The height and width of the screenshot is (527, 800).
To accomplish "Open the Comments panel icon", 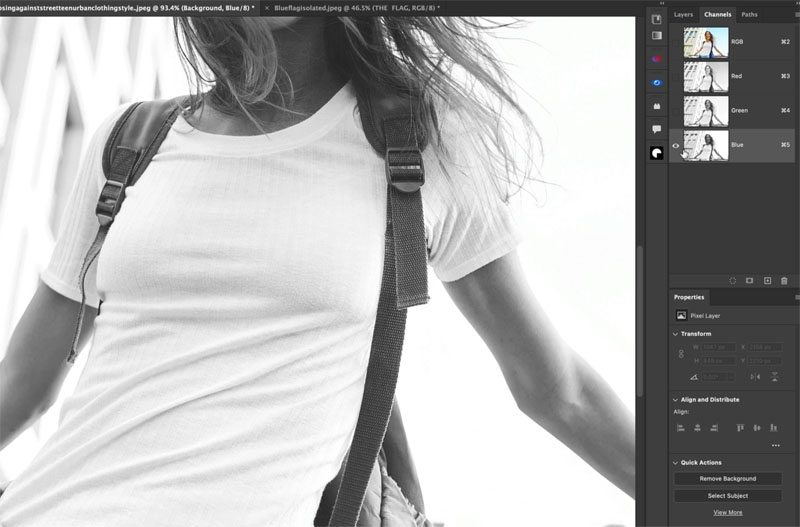I will coord(657,129).
